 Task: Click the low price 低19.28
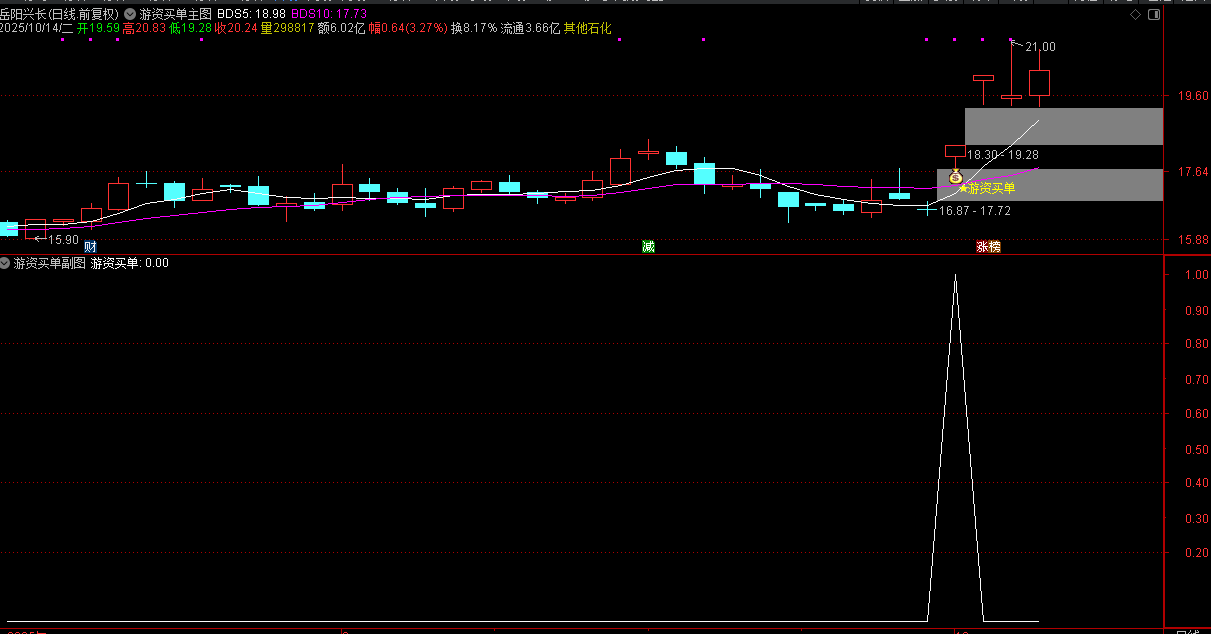190,29
